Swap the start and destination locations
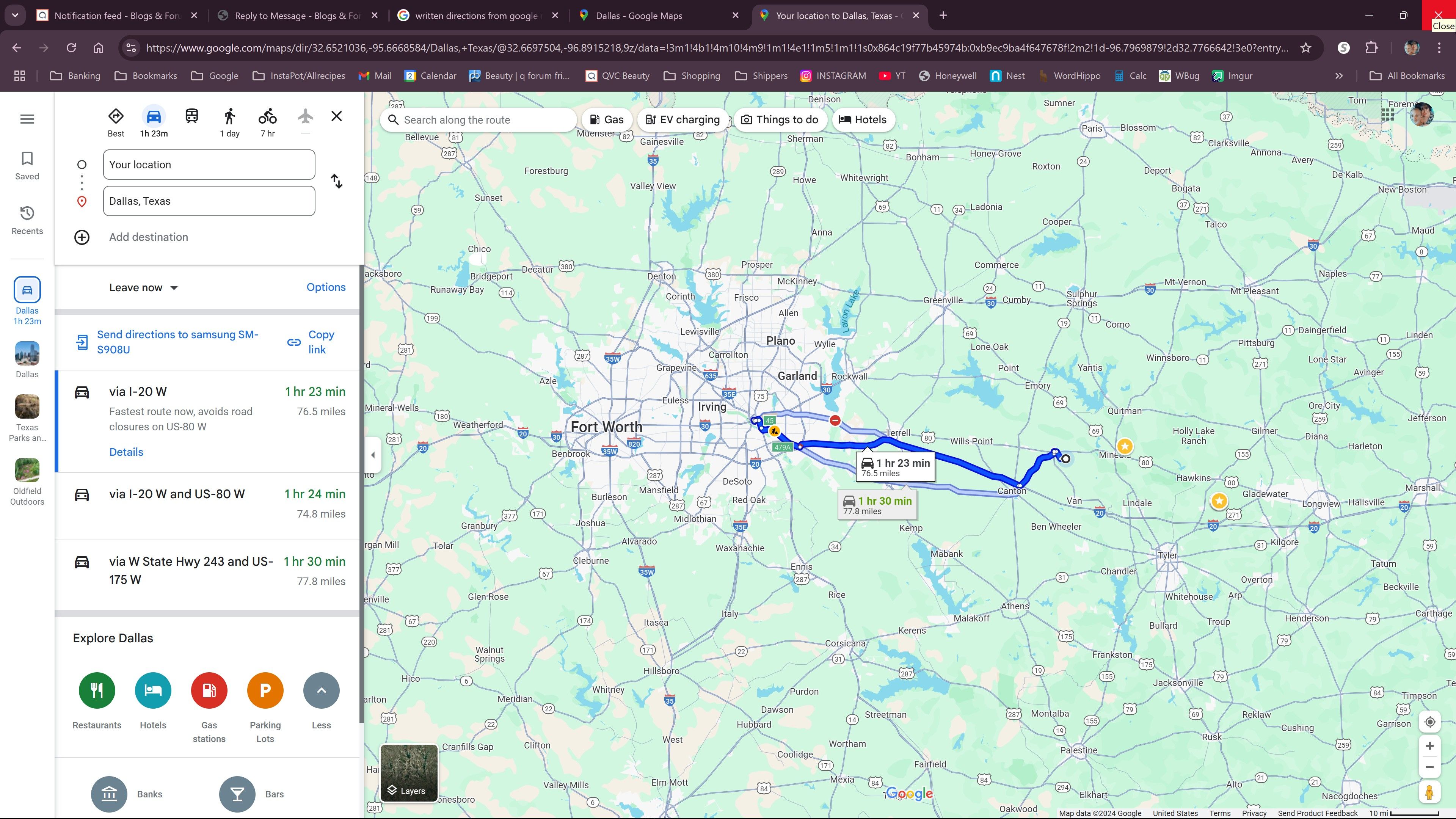 click(336, 182)
